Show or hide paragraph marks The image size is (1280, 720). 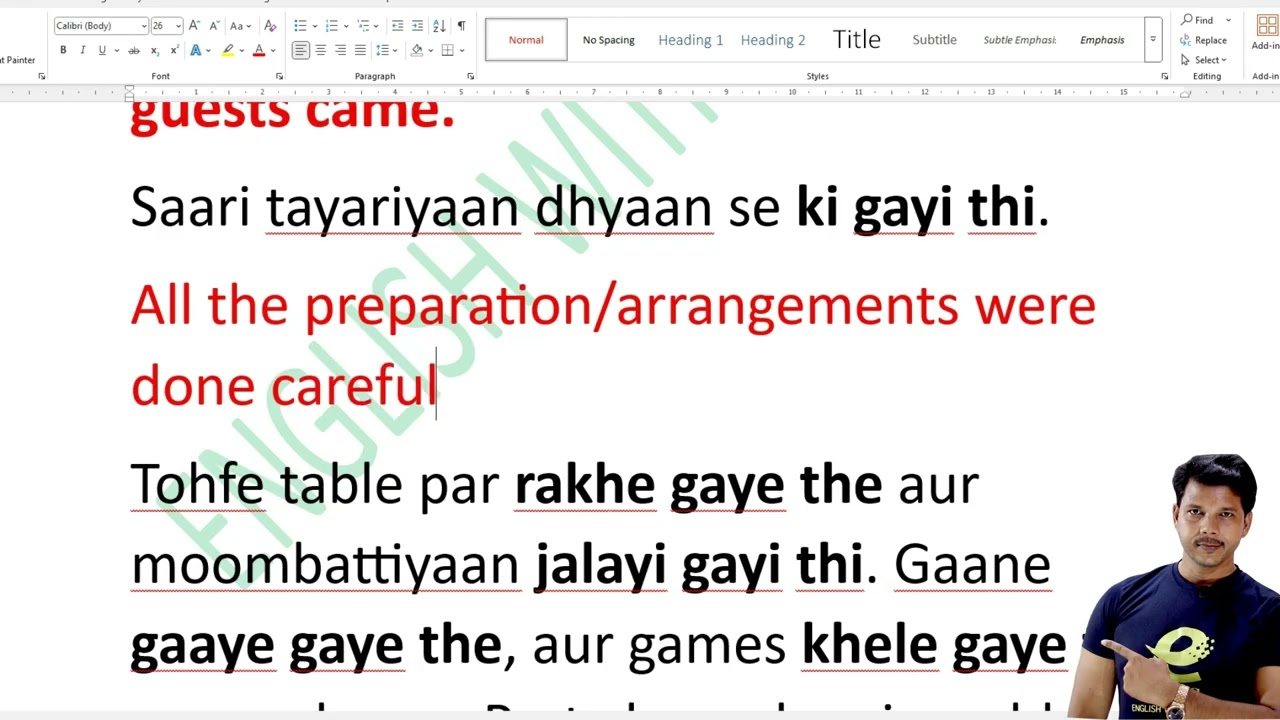point(461,25)
